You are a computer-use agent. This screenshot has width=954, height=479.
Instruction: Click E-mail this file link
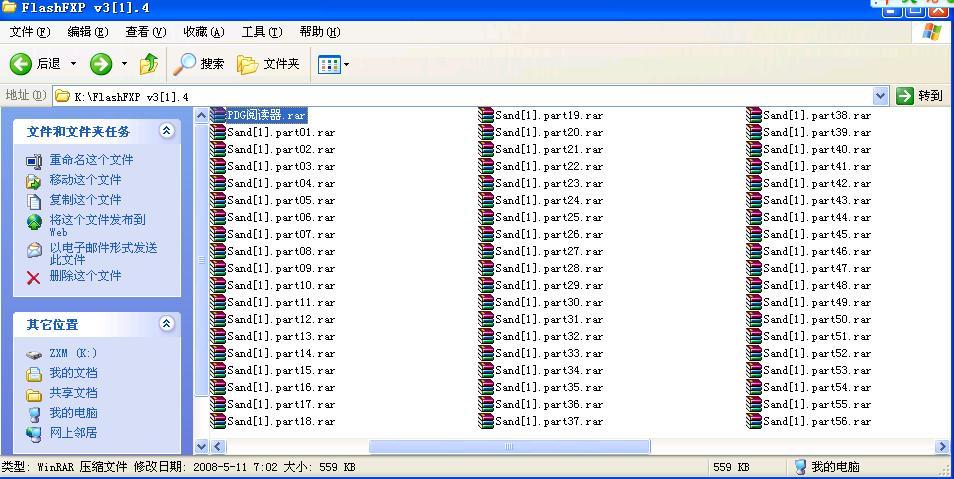pyautogui.click(x=103, y=254)
